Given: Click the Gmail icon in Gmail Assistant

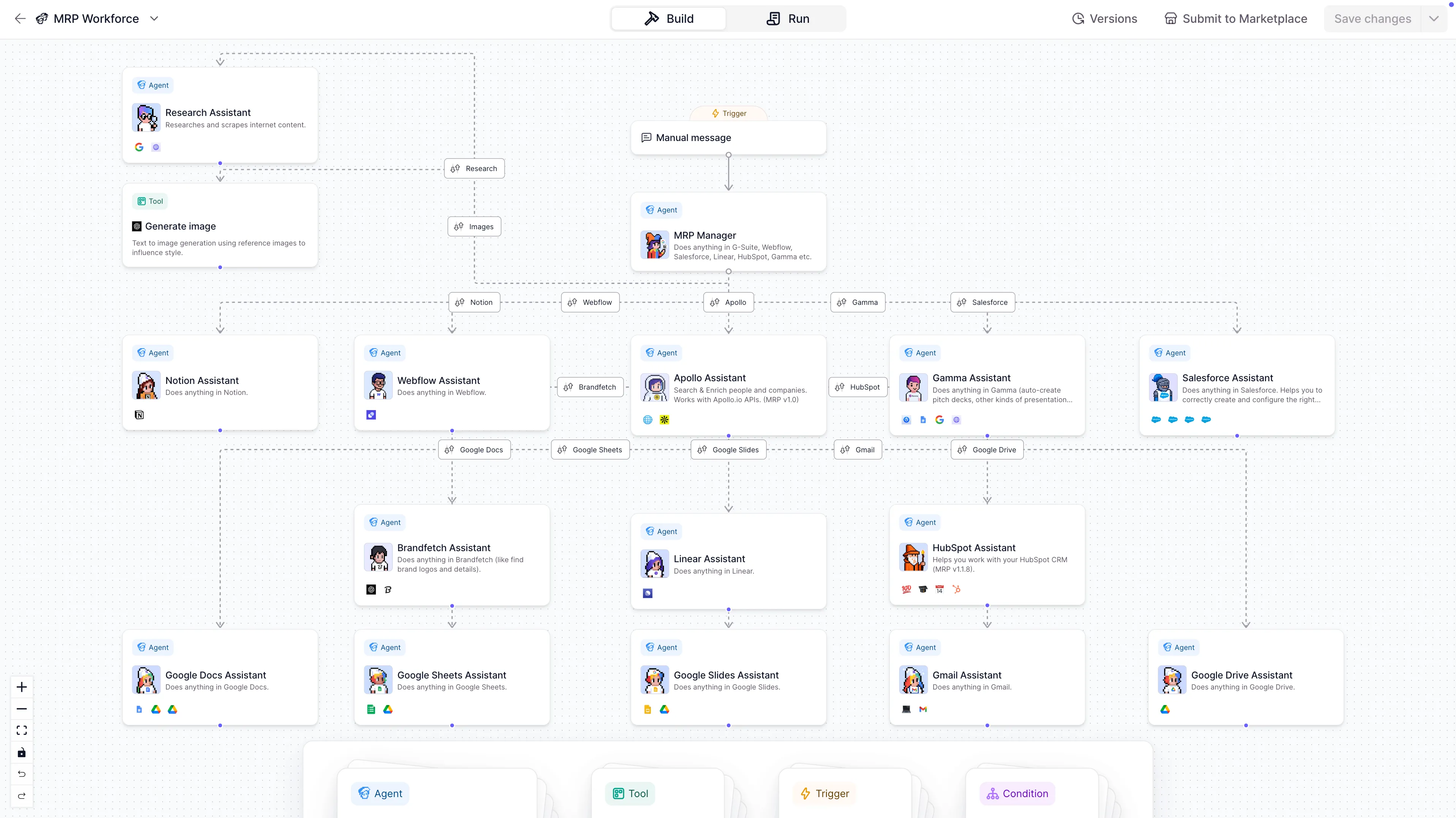Looking at the screenshot, I should pos(923,709).
